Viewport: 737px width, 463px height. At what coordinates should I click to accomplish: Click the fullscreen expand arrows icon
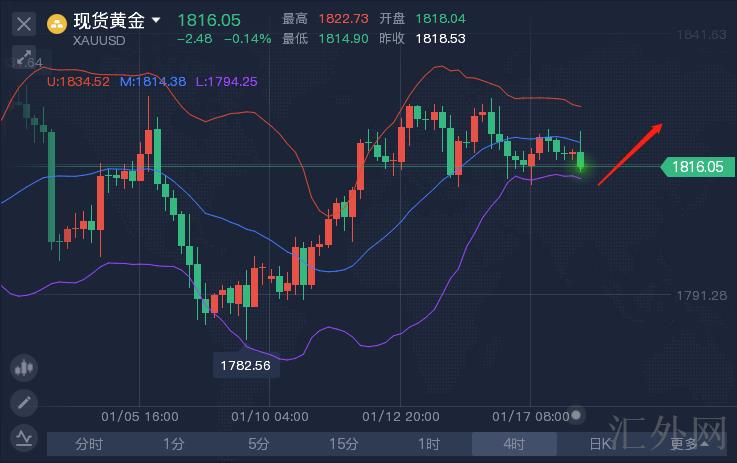pyautogui.click(x=24, y=56)
